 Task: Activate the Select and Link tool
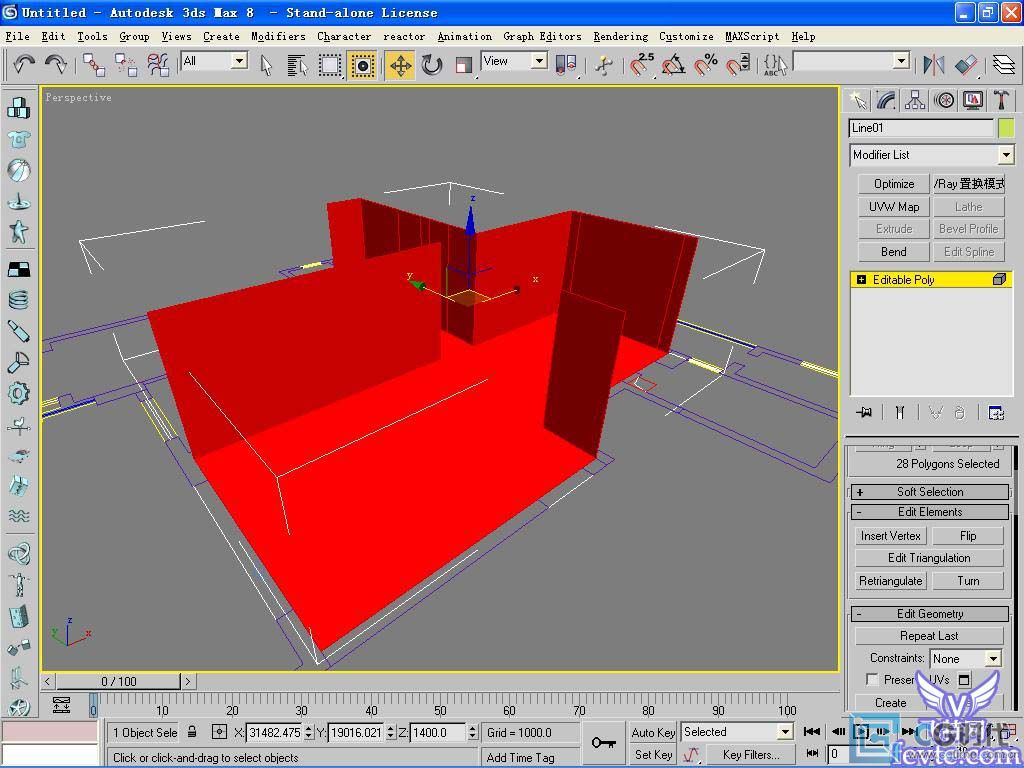tap(93, 65)
